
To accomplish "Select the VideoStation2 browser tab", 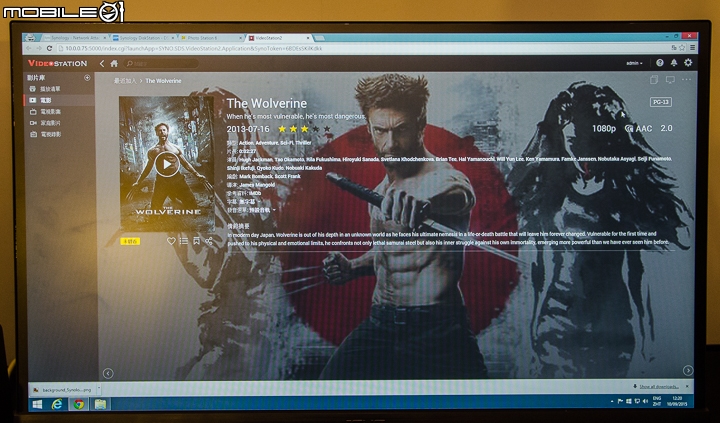I will [x=278, y=38].
